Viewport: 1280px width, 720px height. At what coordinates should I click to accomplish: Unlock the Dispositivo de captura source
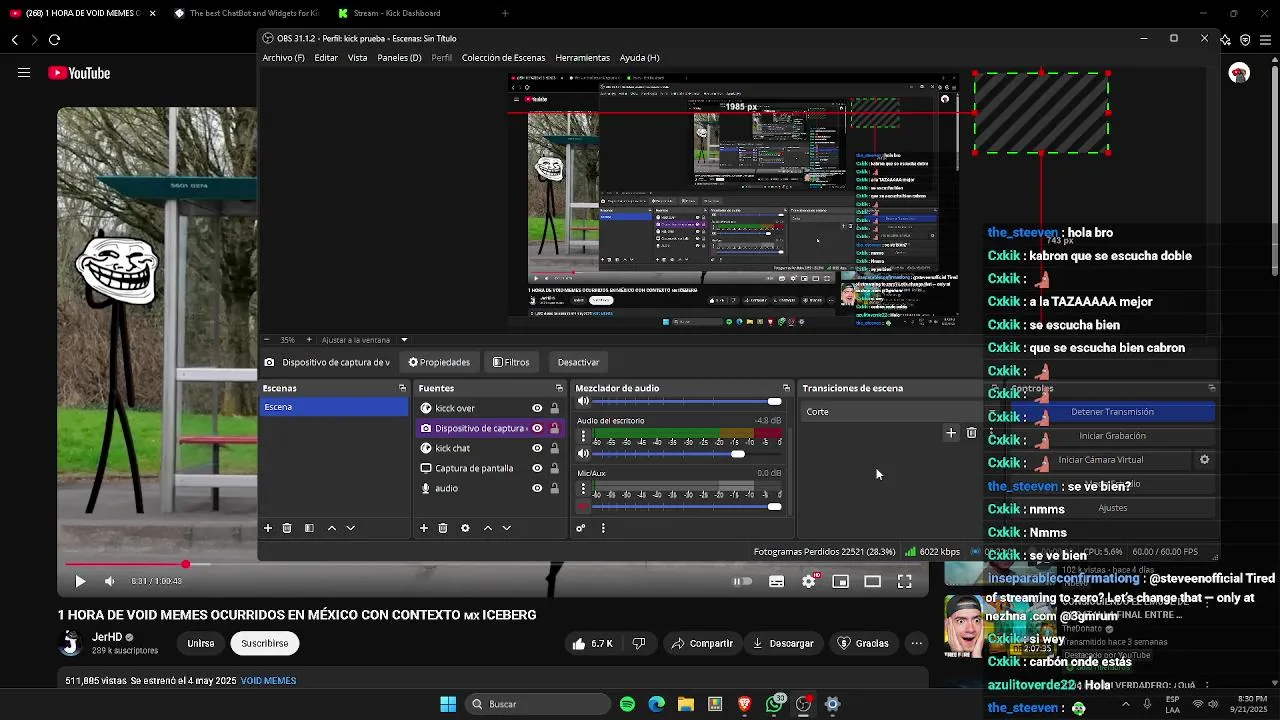555,428
